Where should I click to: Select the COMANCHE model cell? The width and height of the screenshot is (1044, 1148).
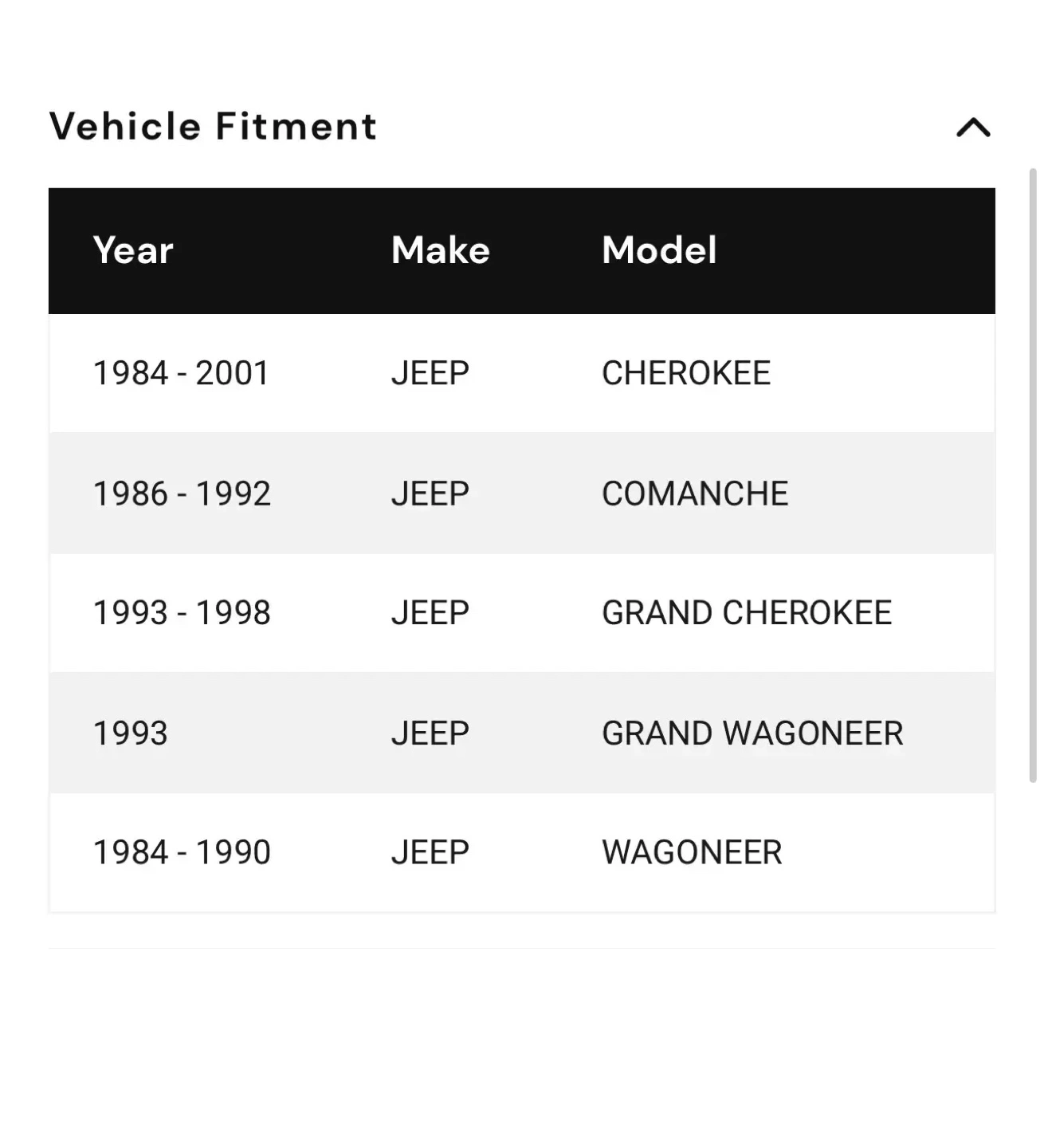(694, 493)
